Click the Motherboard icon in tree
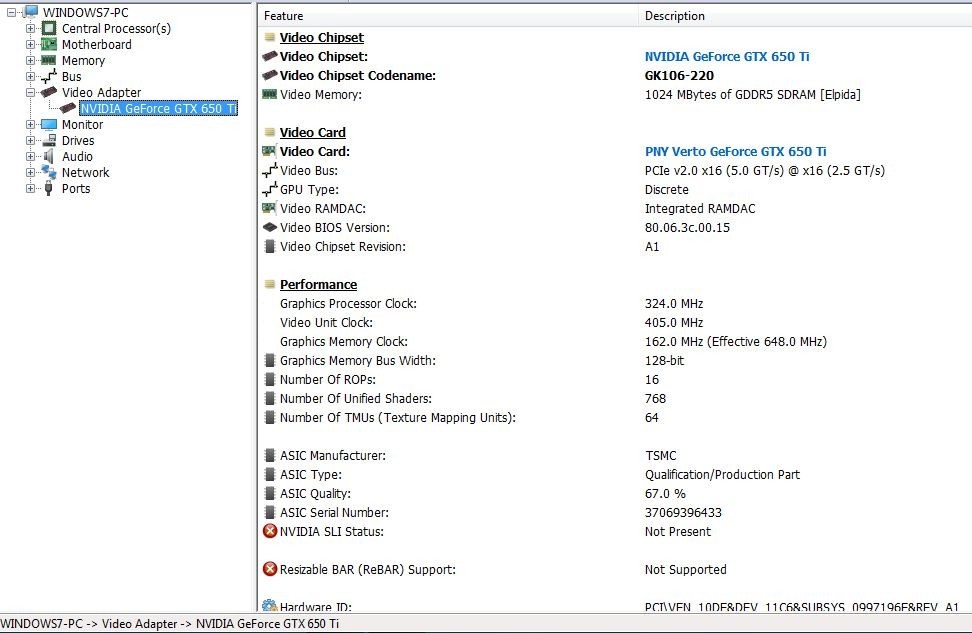This screenshot has height=633, width=972. click(x=49, y=44)
